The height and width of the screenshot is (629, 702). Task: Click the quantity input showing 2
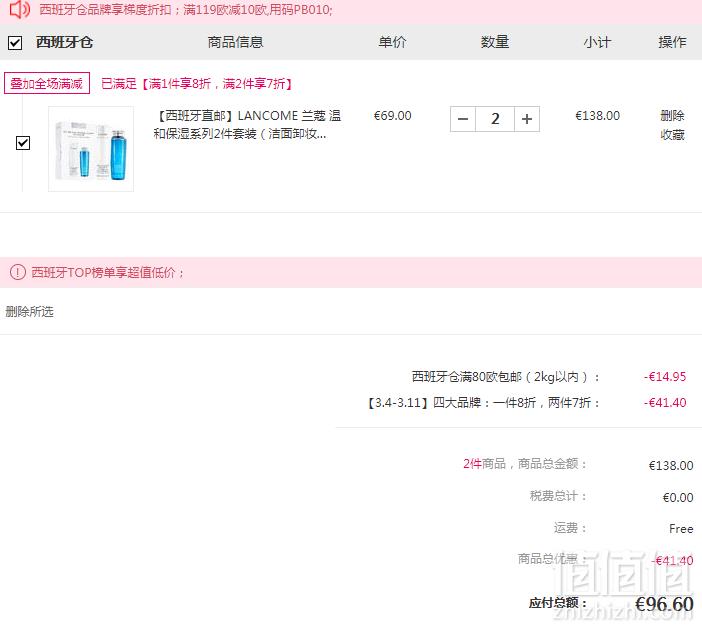(495, 119)
